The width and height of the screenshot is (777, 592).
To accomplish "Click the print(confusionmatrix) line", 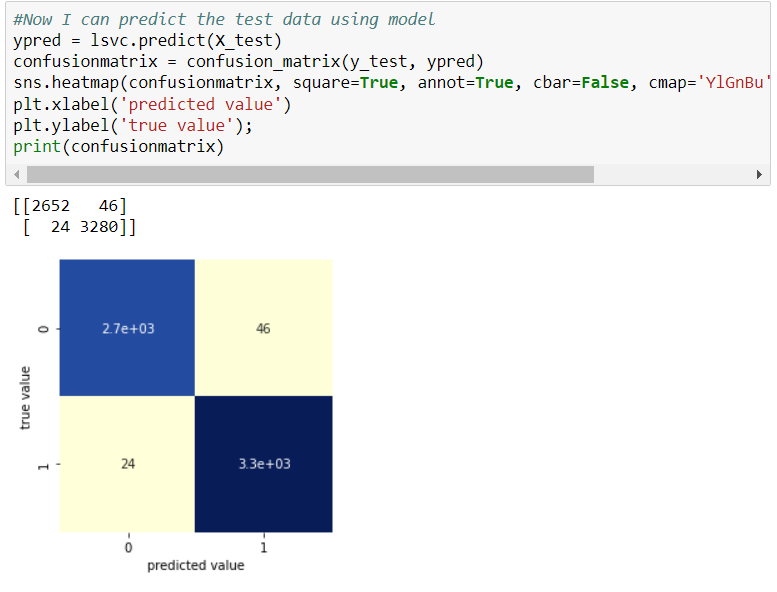I will 118,147.
